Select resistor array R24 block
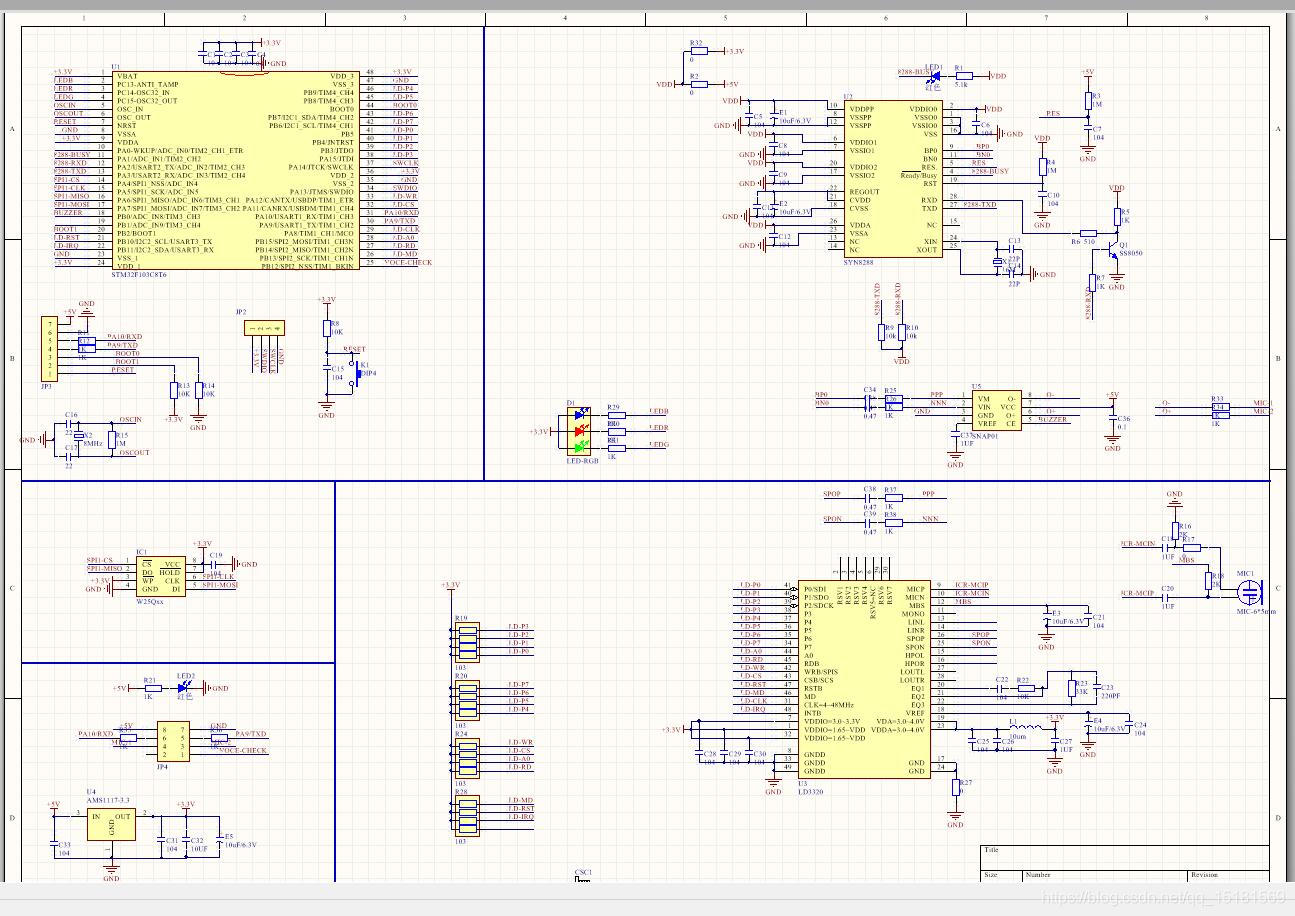The width and height of the screenshot is (1295, 916). tap(467, 758)
